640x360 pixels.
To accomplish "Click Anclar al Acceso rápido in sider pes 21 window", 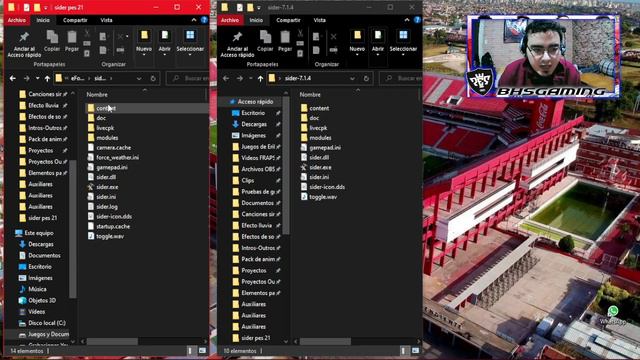I will coord(24,44).
